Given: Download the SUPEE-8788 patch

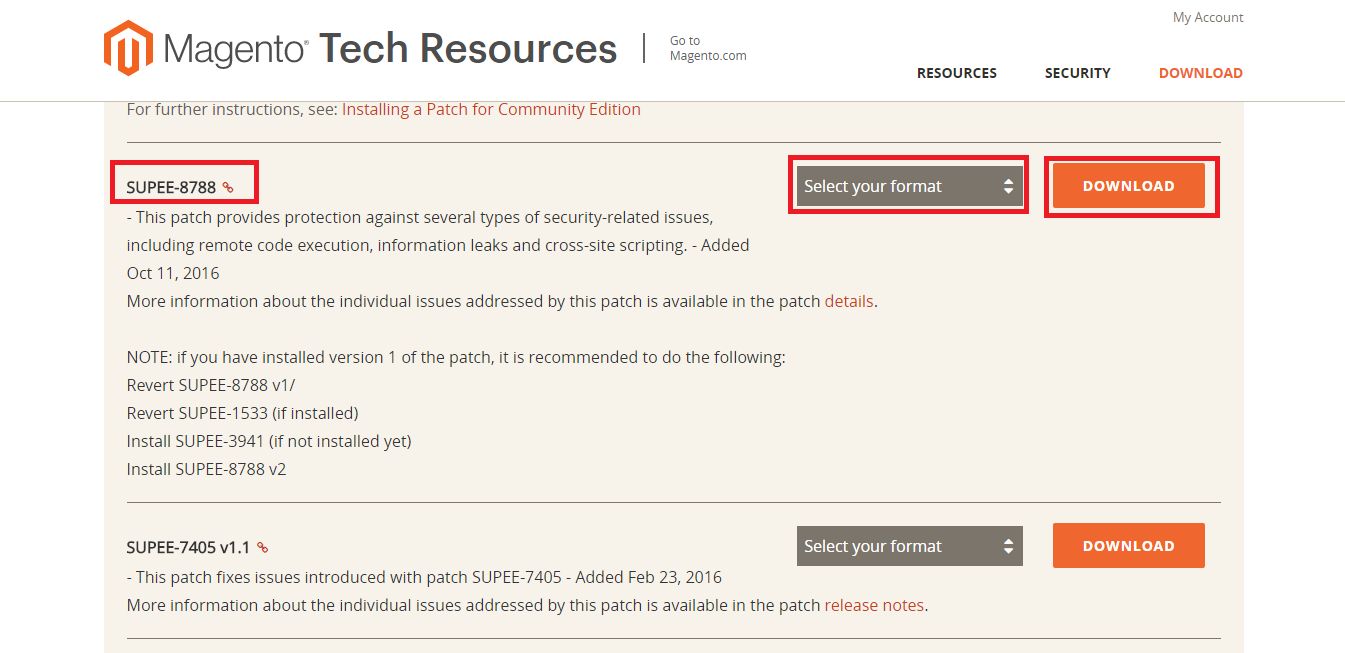Looking at the screenshot, I should pos(1129,186).
